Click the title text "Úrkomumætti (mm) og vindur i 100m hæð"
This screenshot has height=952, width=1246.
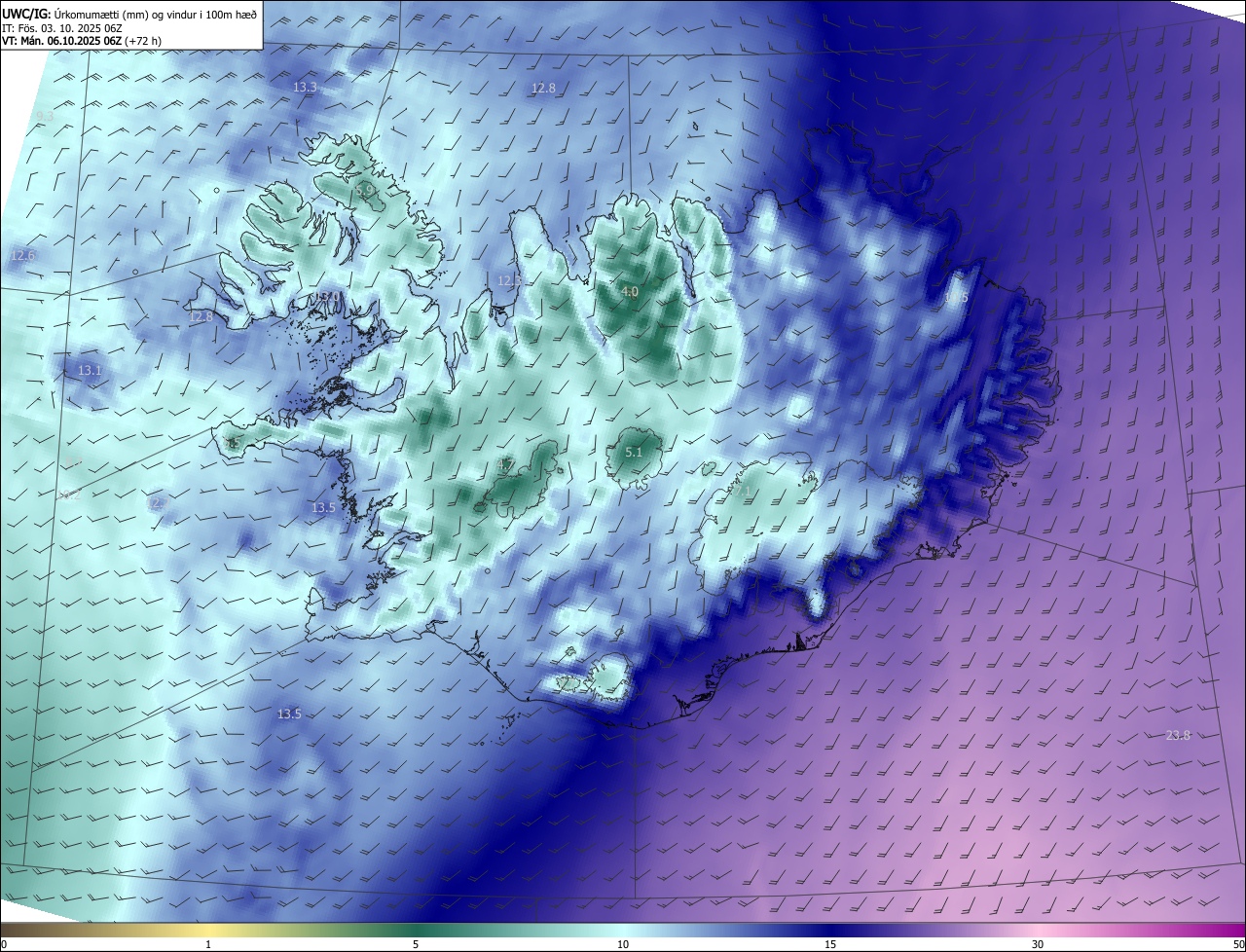155,15
